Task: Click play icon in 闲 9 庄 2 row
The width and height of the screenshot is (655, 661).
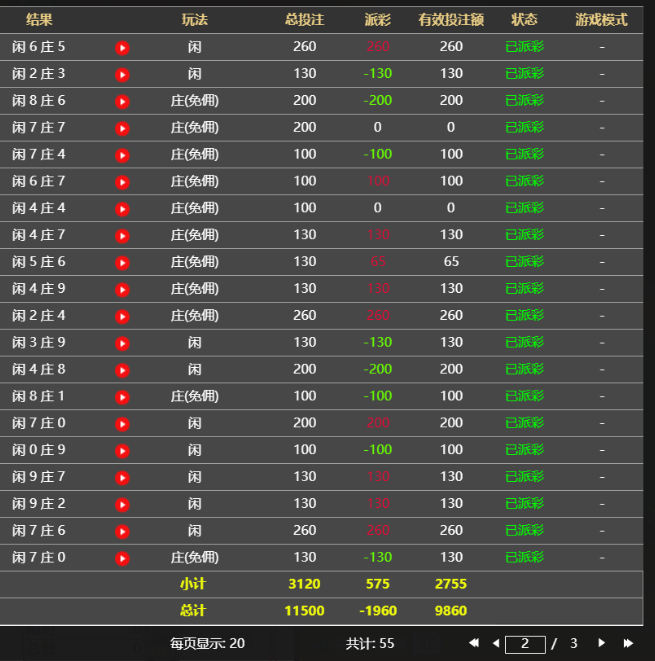Action: 122,504
